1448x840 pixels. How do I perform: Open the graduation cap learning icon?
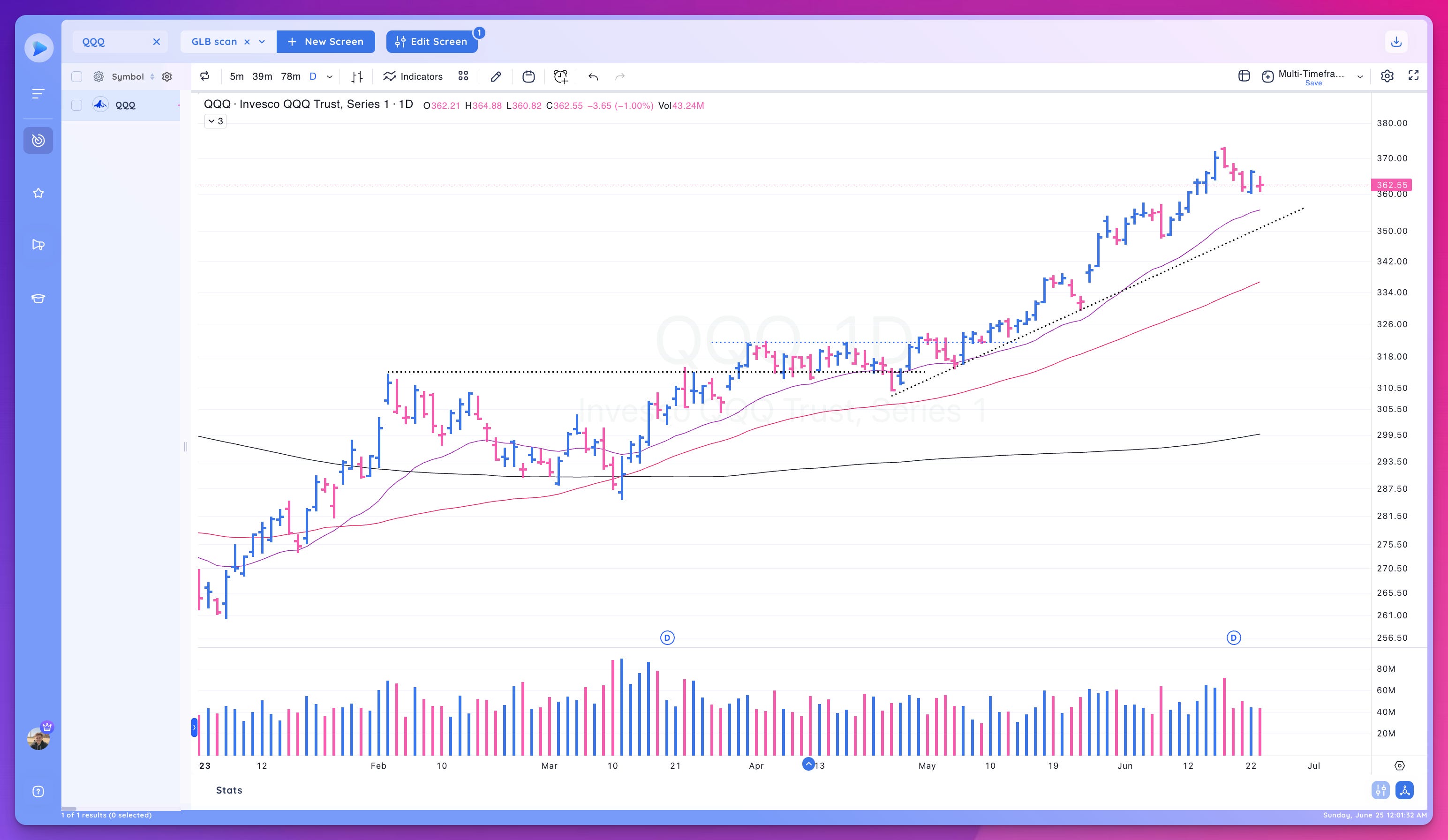pos(38,298)
